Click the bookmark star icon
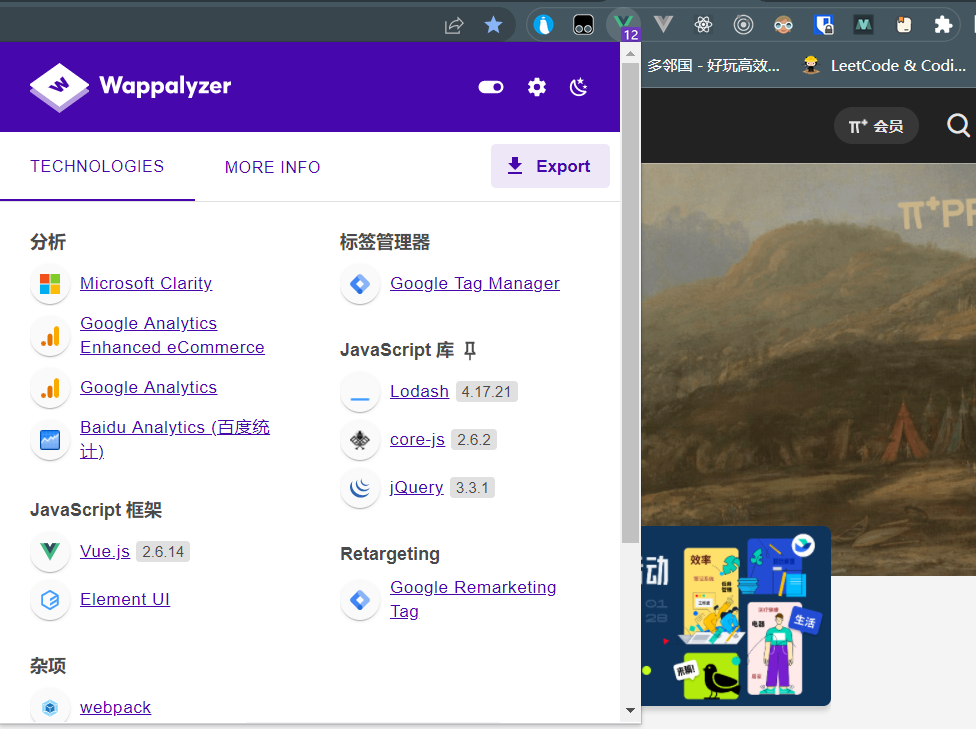The image size is (976, 729). pyautogui.click(x=494, y=25)
